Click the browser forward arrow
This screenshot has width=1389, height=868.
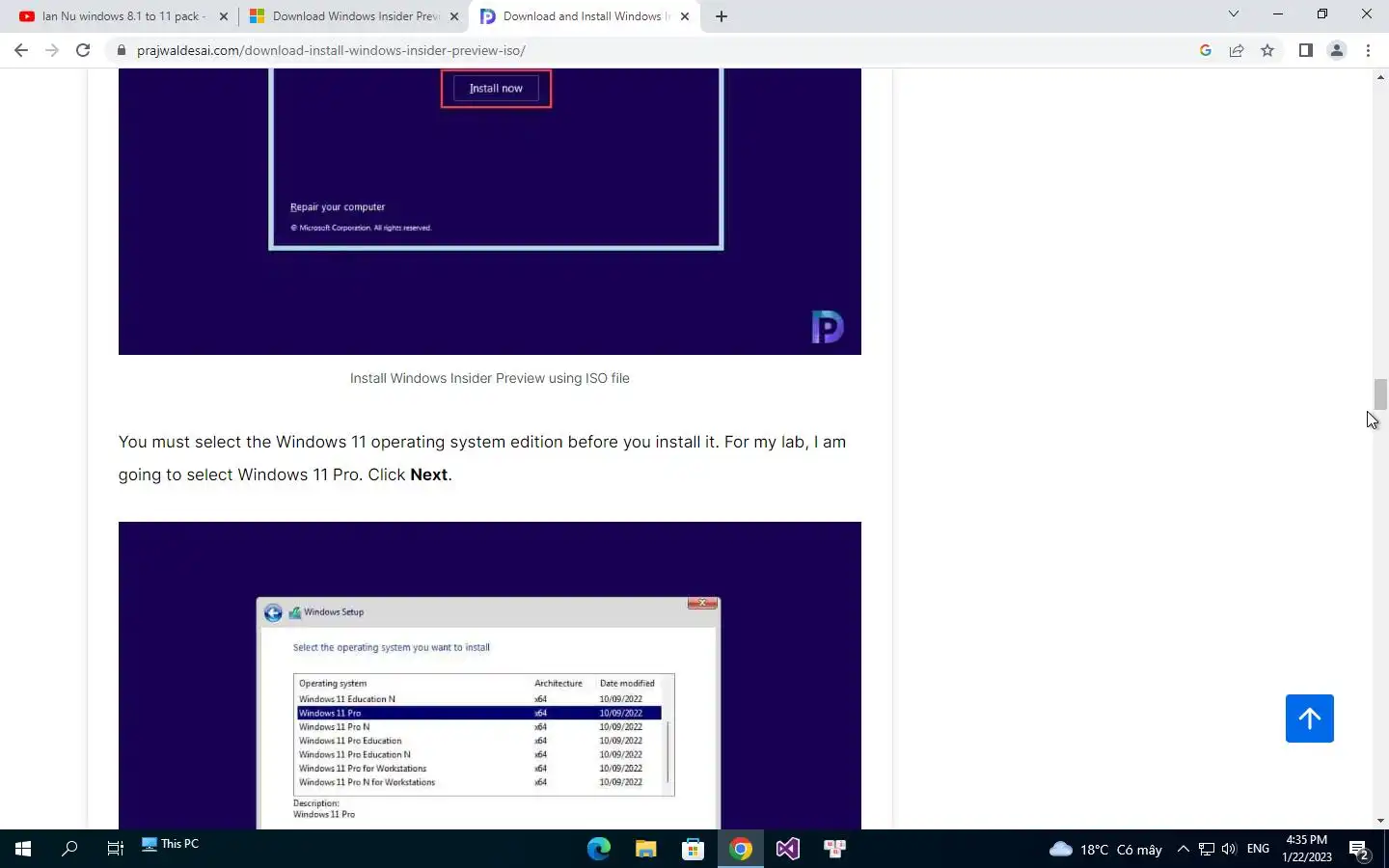pos(52,50)
